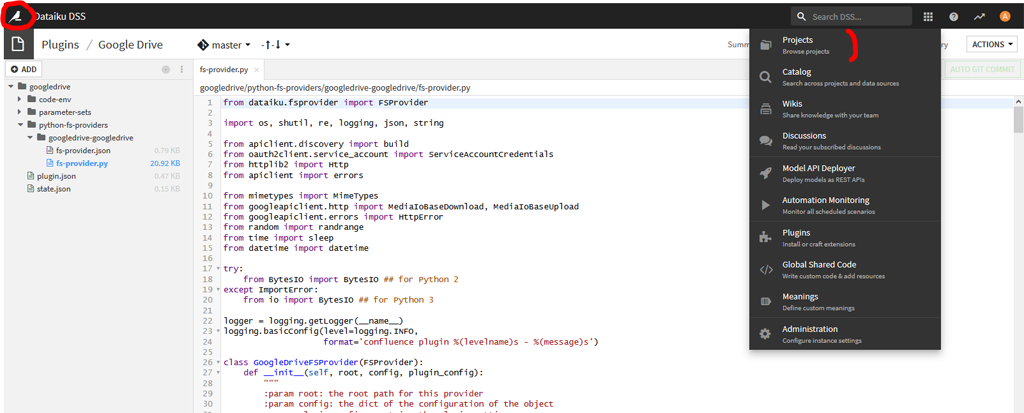This screenshot has width=1024, height=413.
Task: Click the Catalog magnifier icon in menu
Action: (x=766, y=77)
